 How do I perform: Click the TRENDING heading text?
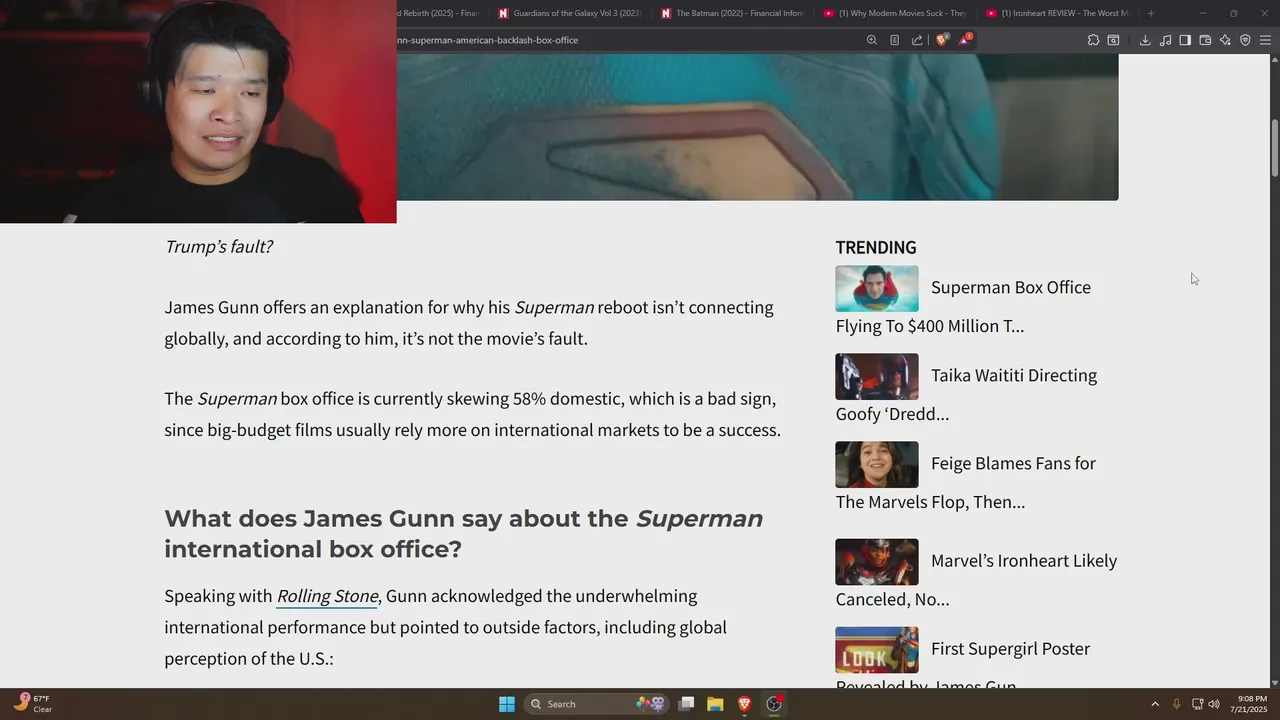tap(876, 247)
